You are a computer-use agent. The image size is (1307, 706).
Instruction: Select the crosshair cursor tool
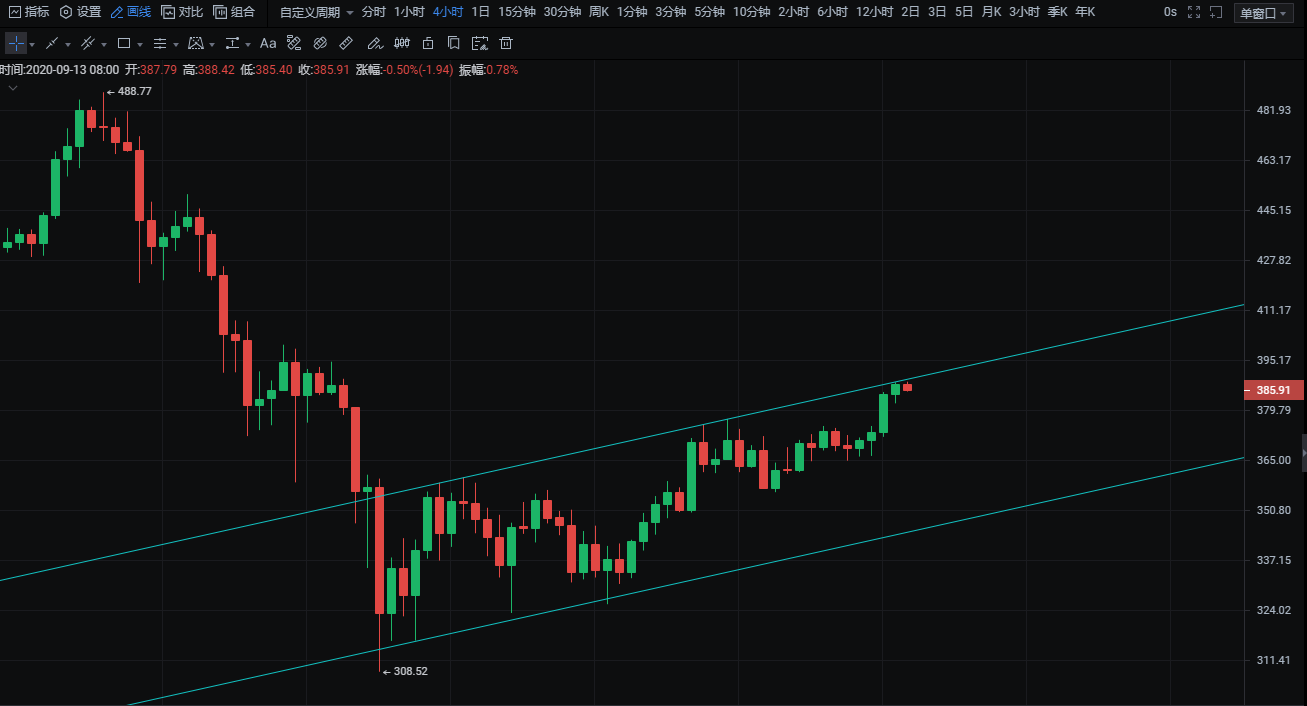[x=16, y=44]
